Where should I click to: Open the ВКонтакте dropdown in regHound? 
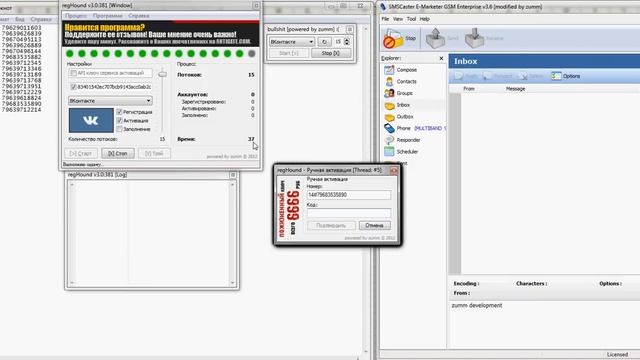[110, 100]
